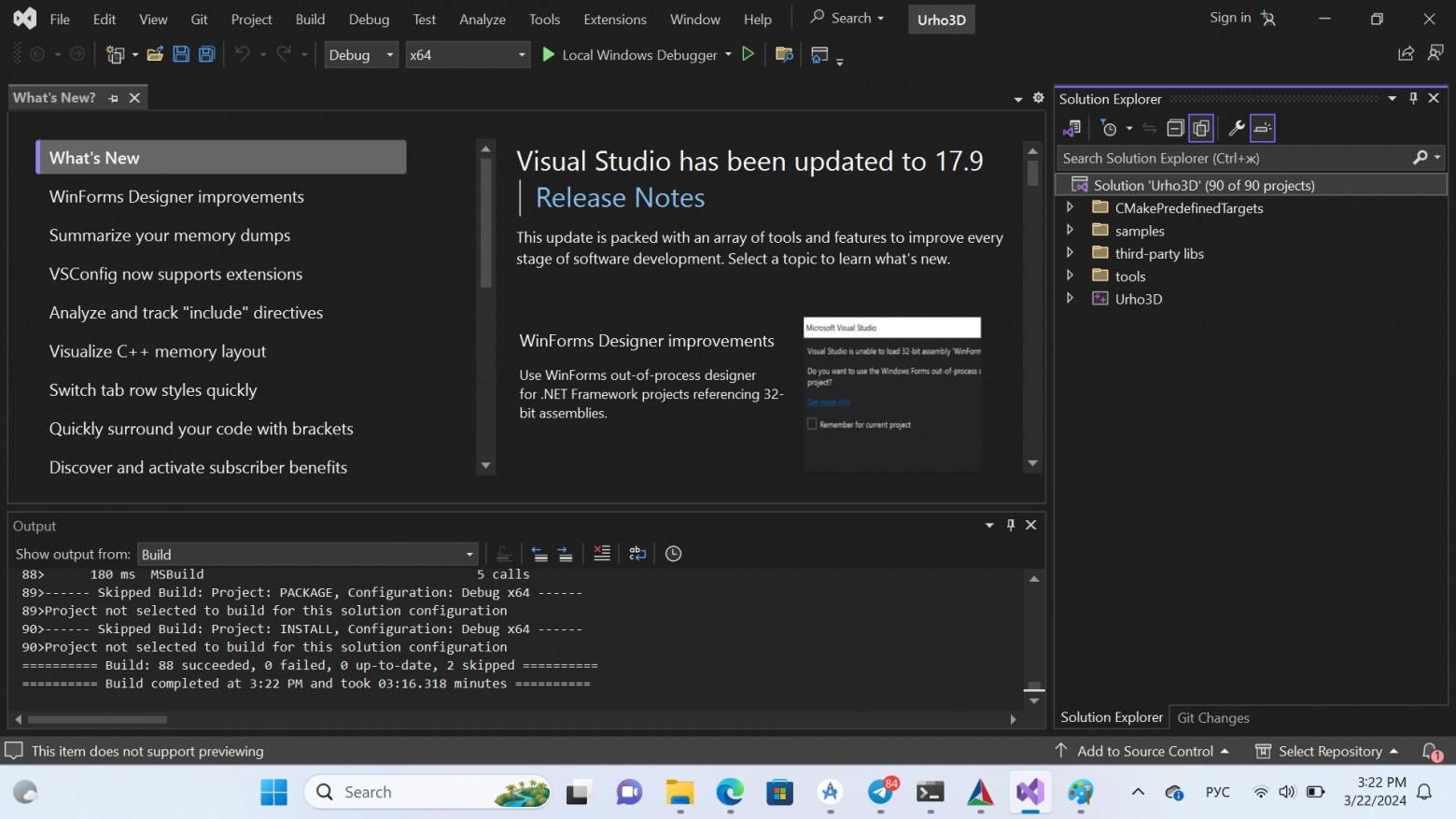Click the WinForms dialog preview thumbnail

tap(892, 393)
